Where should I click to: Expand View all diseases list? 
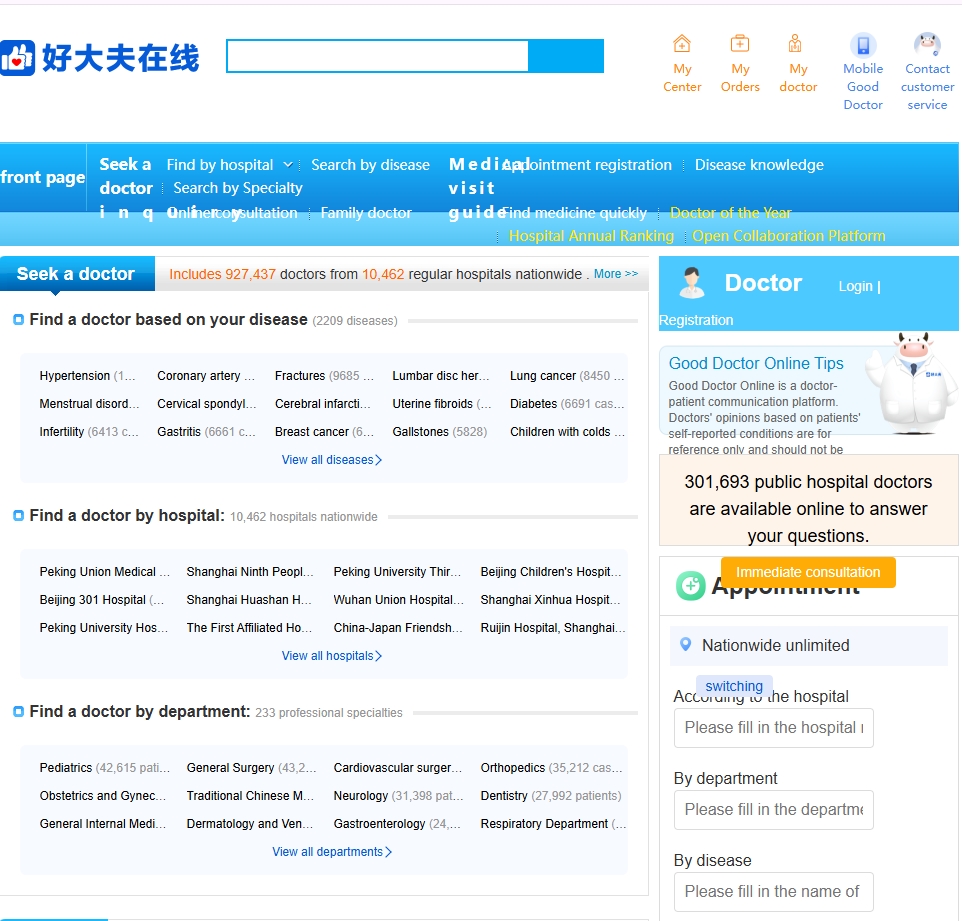pyautogui.click(x=331, y=460)
